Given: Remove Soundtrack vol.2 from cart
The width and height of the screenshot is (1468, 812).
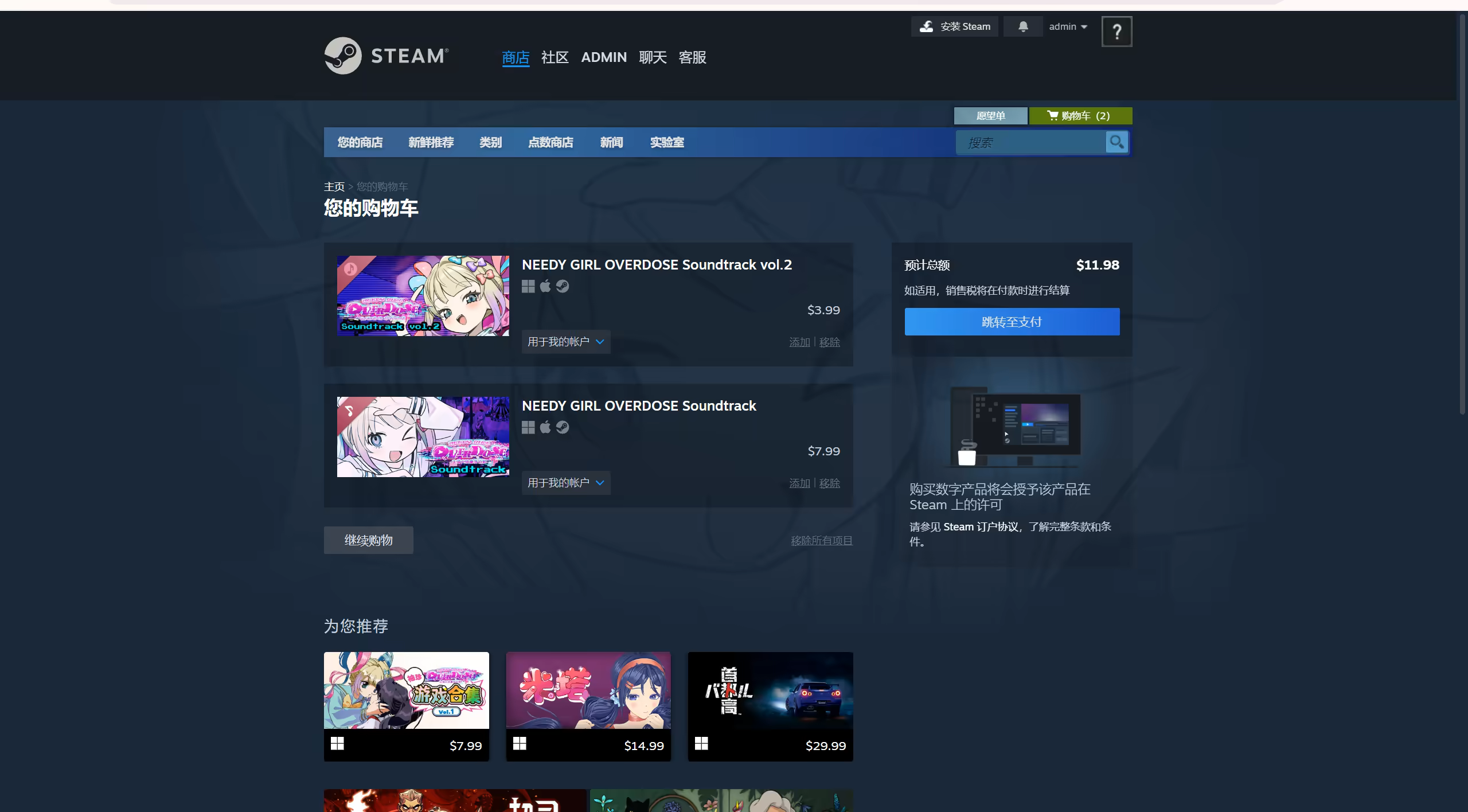Looking at the screenshot, I should 829,342.
